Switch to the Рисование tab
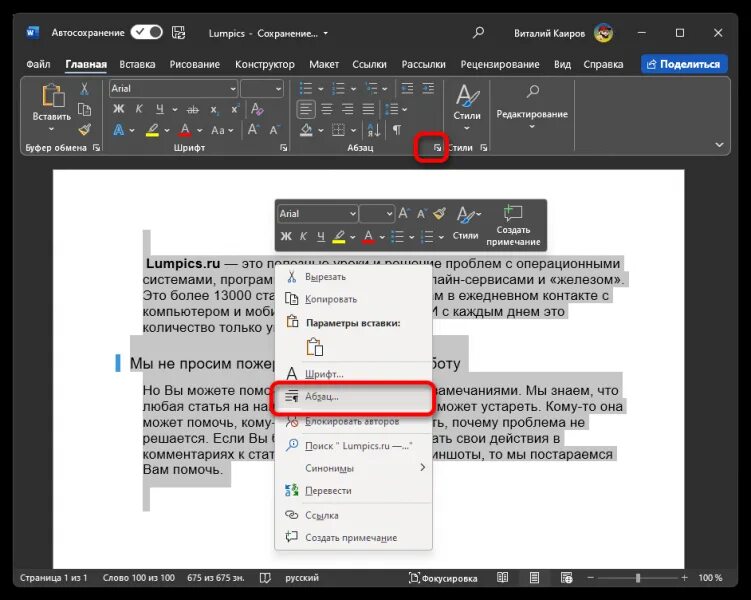This screenshot has height=600, width=751. pyautogui.click(x=194, y=64)
